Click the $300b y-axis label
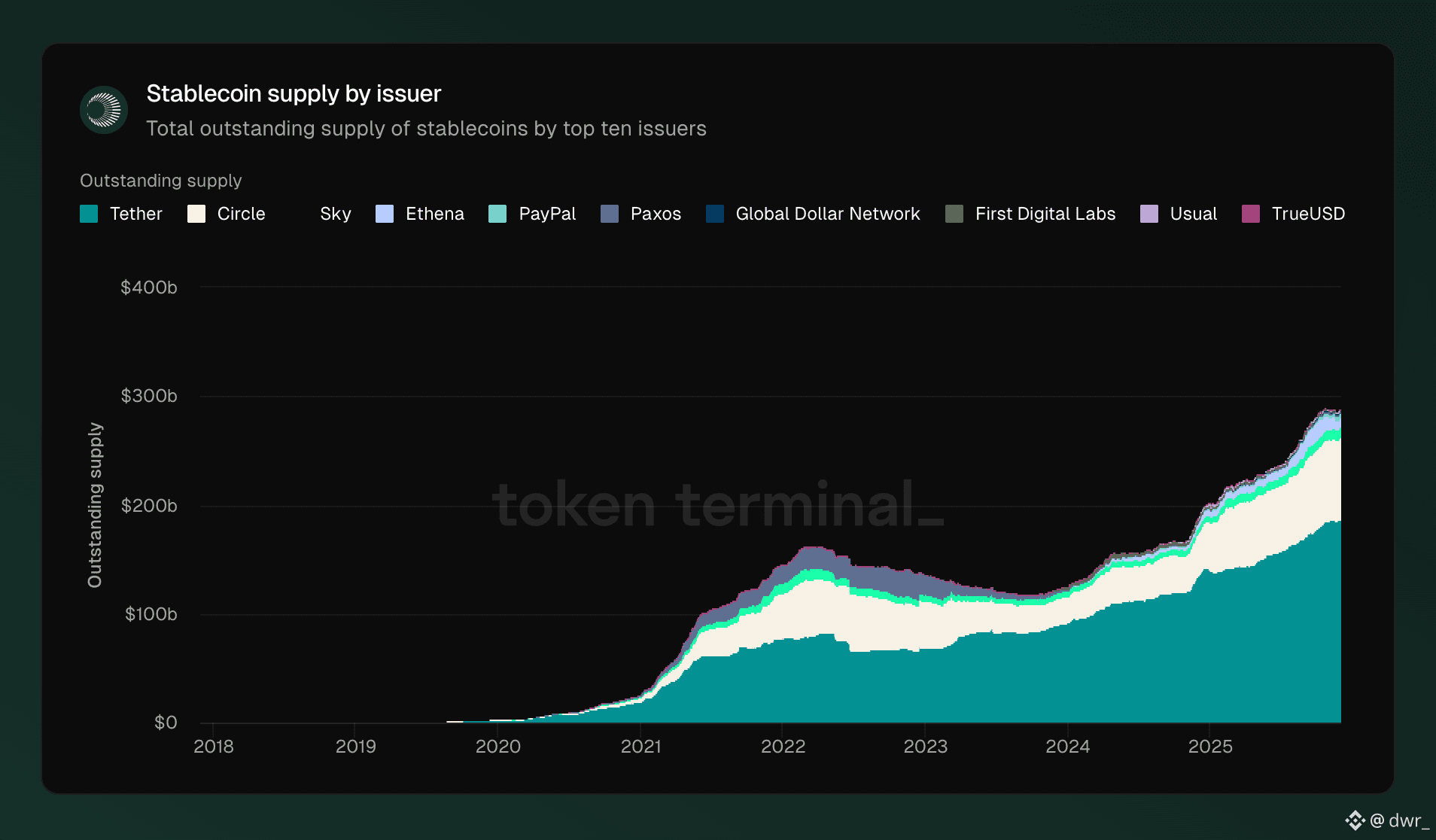The image size is (1436, 840). point(149,396)
